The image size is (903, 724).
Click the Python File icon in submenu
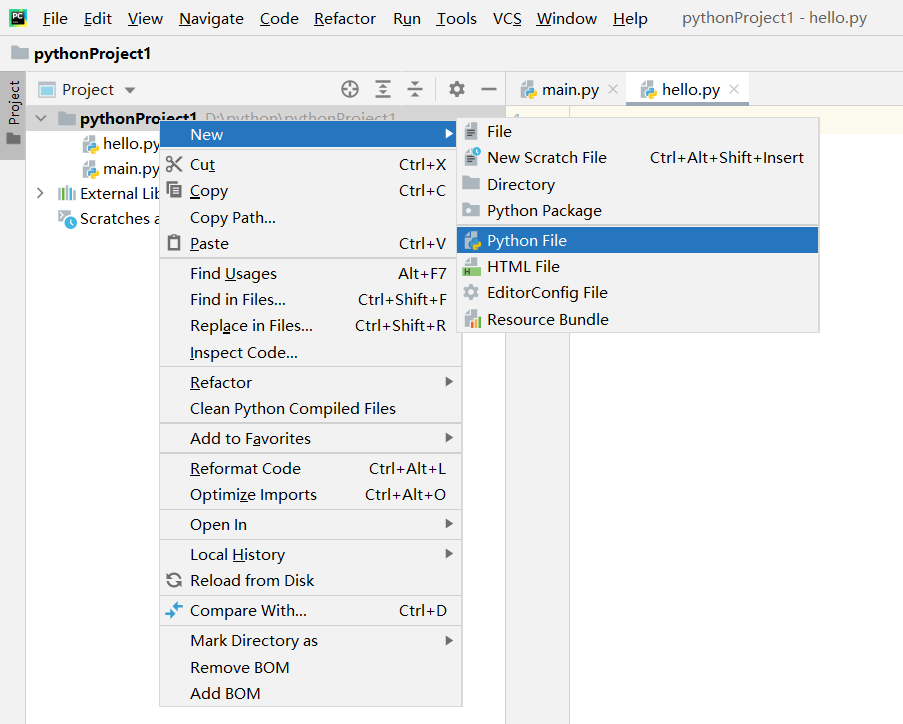point(472,240)
